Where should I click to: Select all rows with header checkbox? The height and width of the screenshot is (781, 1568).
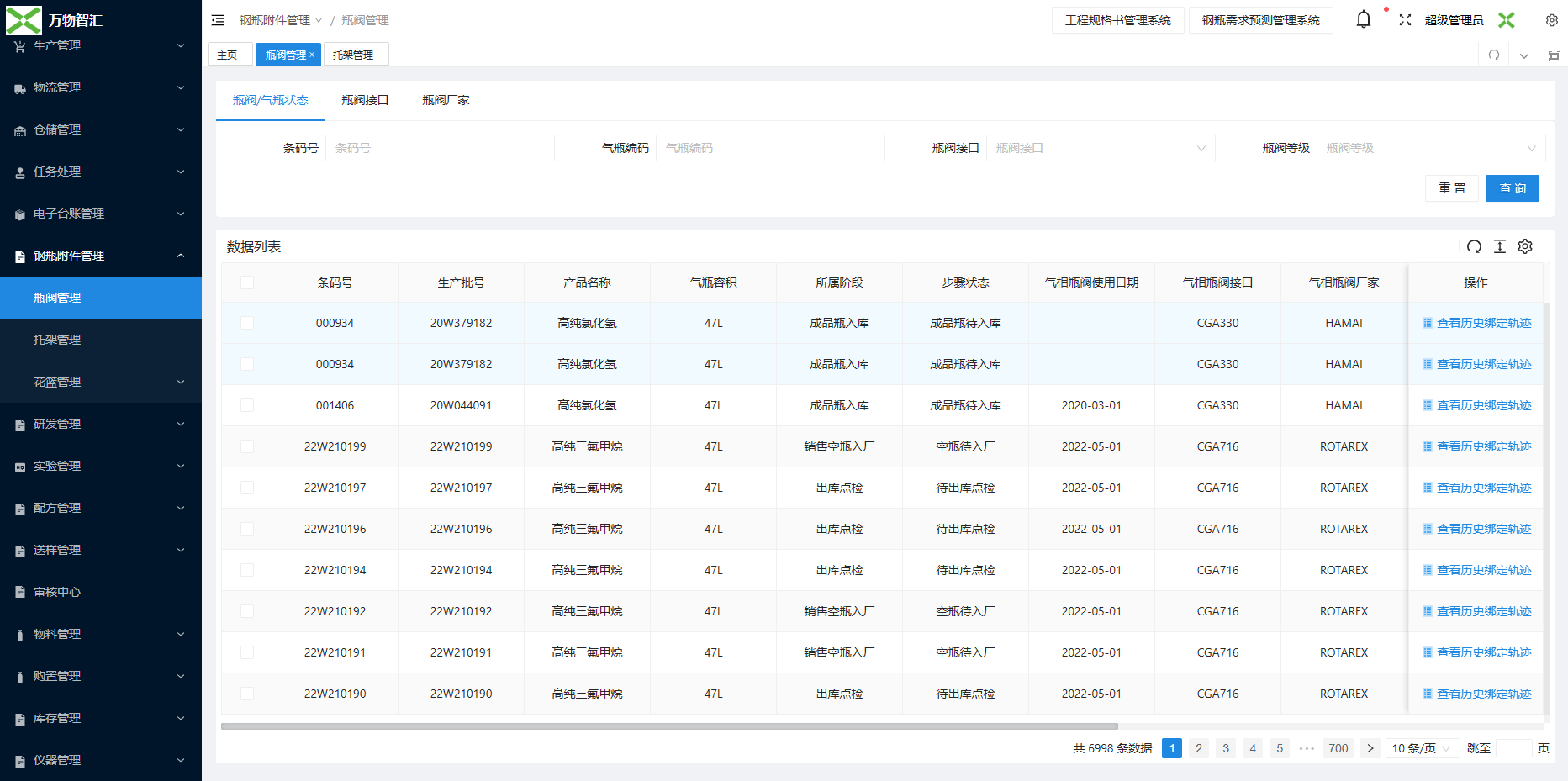click(247, 282)
